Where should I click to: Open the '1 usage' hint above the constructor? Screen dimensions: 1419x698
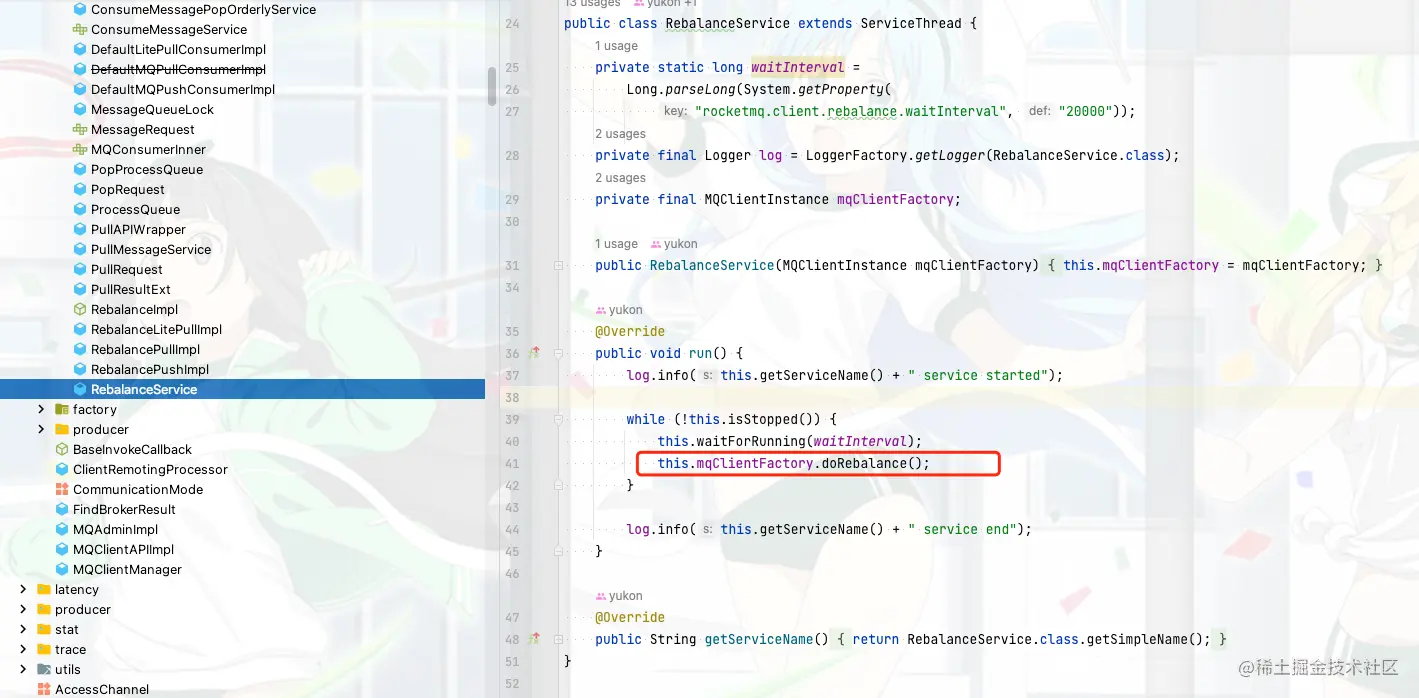(616, 244)
